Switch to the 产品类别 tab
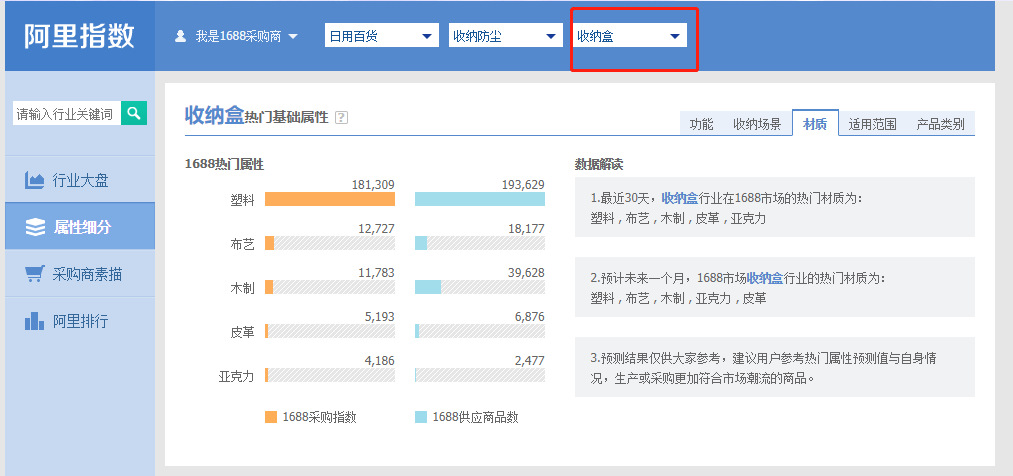The height and width of the screenshot is (476, 1013). [x=941, y=124]
